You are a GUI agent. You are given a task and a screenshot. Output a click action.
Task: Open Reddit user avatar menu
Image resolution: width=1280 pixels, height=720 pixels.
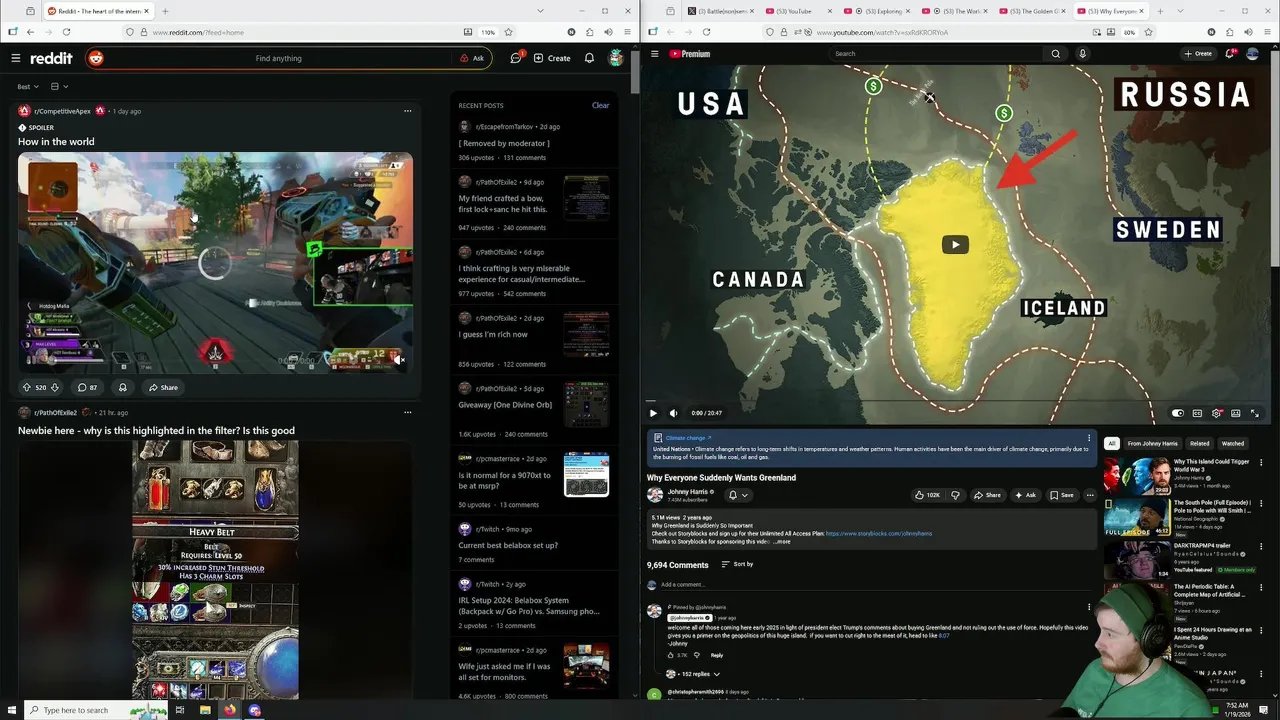616,58
